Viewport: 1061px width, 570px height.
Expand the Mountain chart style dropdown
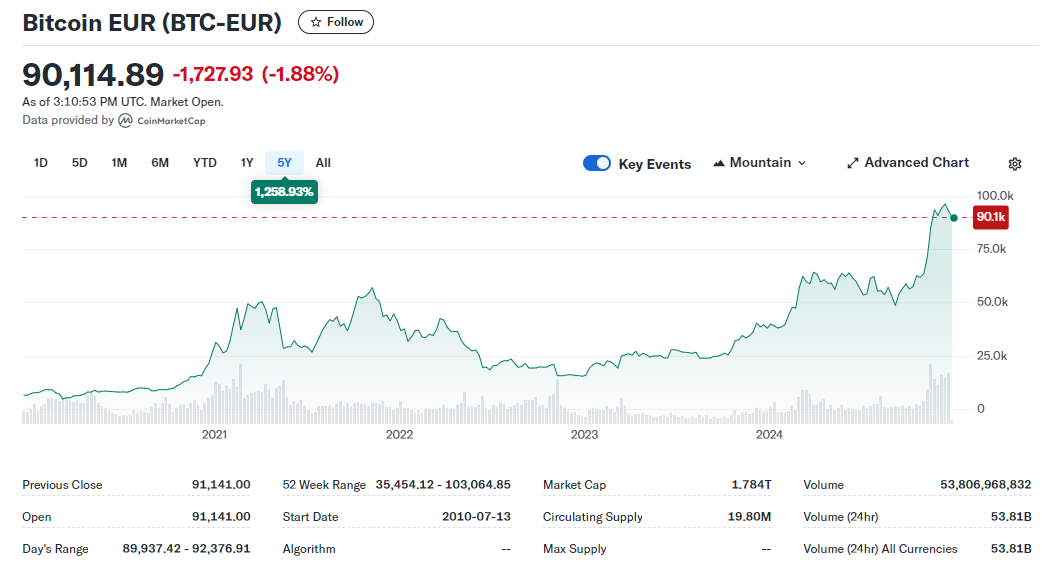coord(801,163)
